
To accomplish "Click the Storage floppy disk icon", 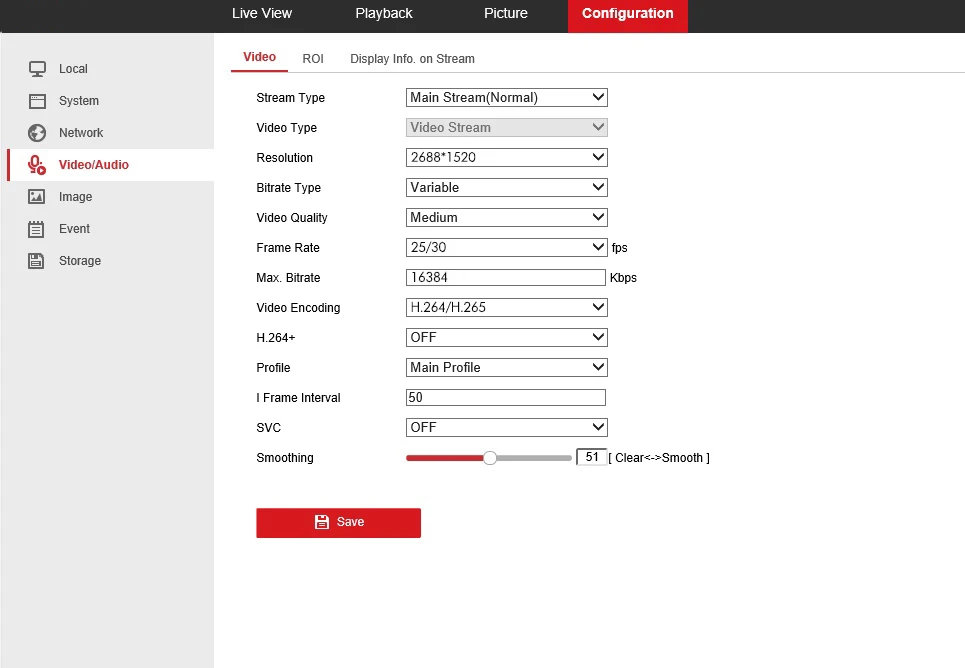I will pos(36,261).
